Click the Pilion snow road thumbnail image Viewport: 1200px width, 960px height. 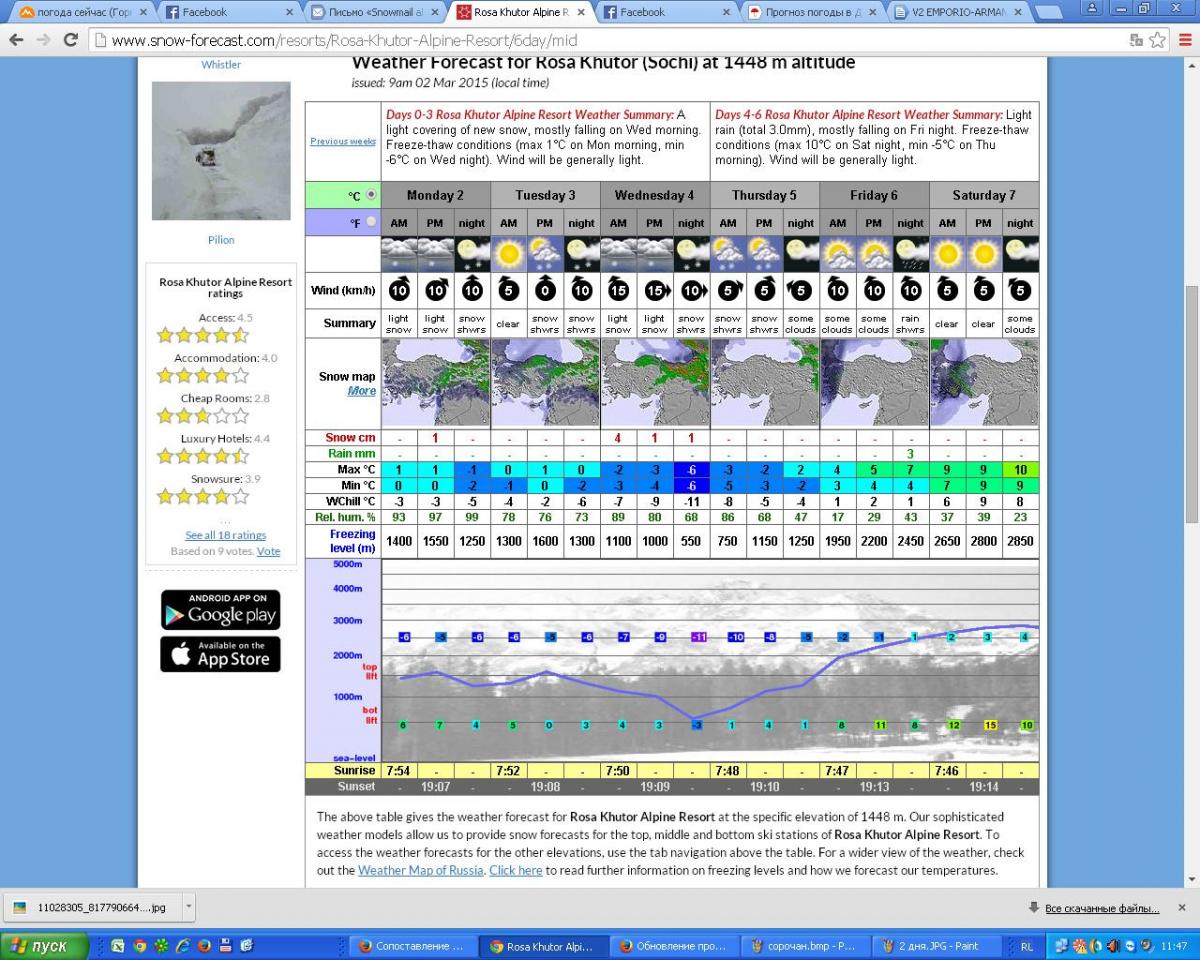click(x=221, y=151)
